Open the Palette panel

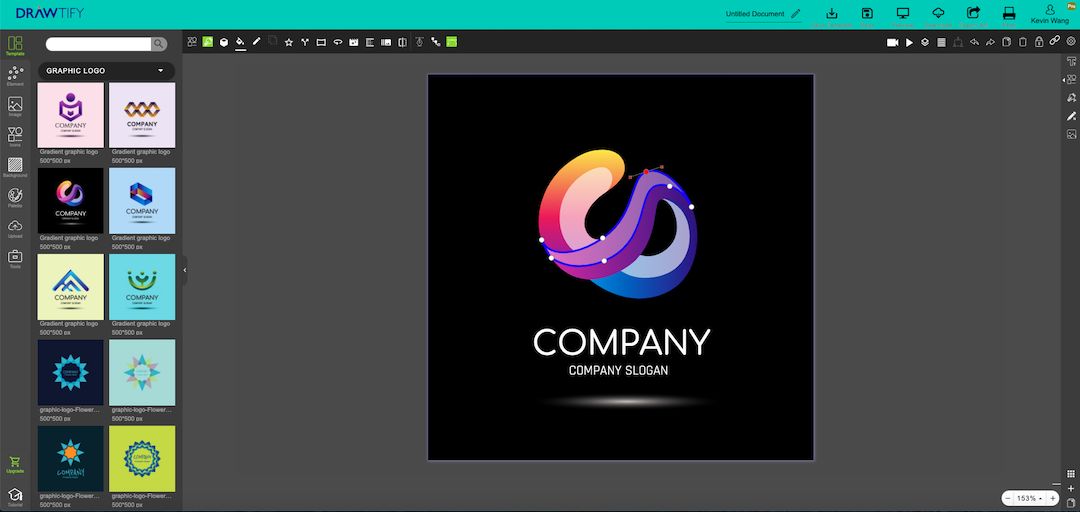tap(15, 197)
